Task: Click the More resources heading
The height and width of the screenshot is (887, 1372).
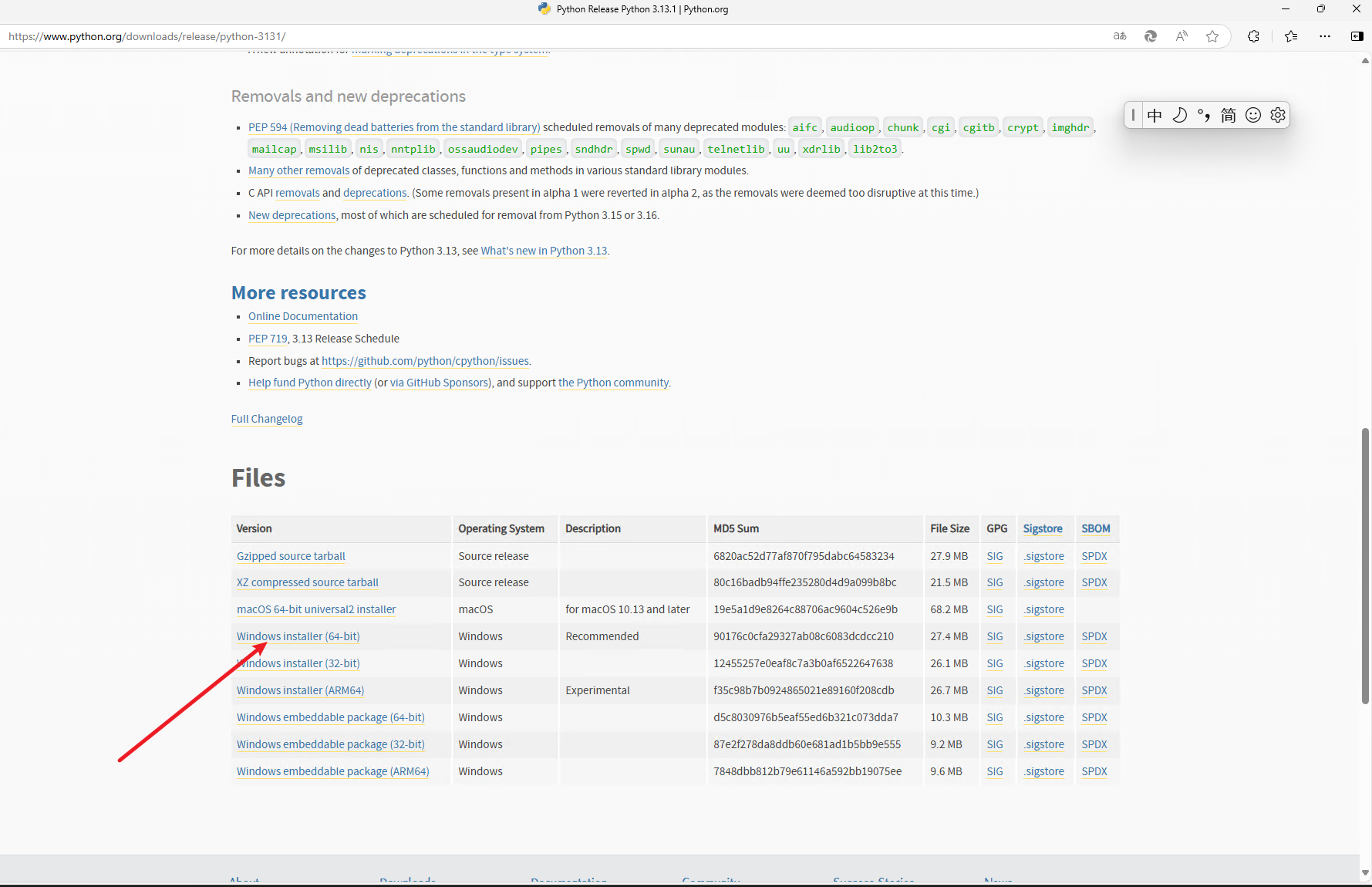Action: [x=298, y=293]
